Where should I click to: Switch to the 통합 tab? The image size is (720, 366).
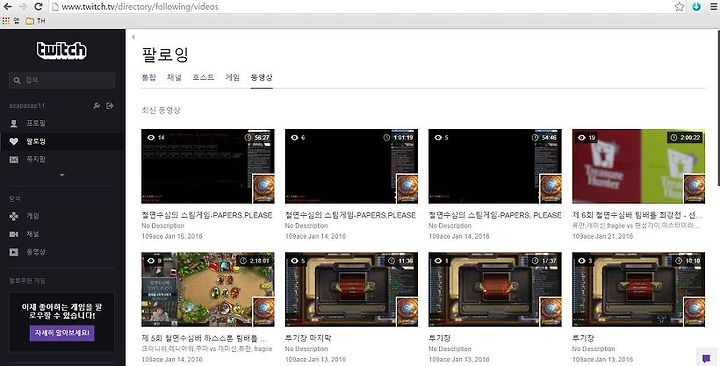pos(149,78)
